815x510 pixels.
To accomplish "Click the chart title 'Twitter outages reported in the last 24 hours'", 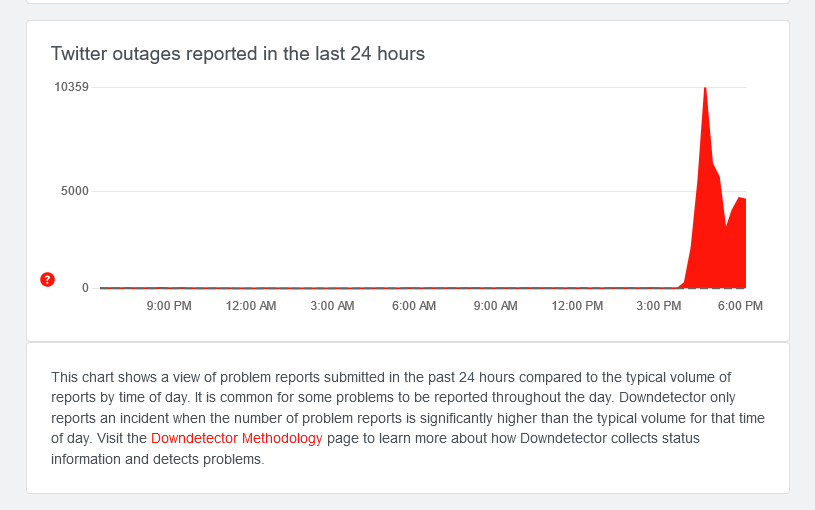I will pyautogui.click(x=238, y=54).
